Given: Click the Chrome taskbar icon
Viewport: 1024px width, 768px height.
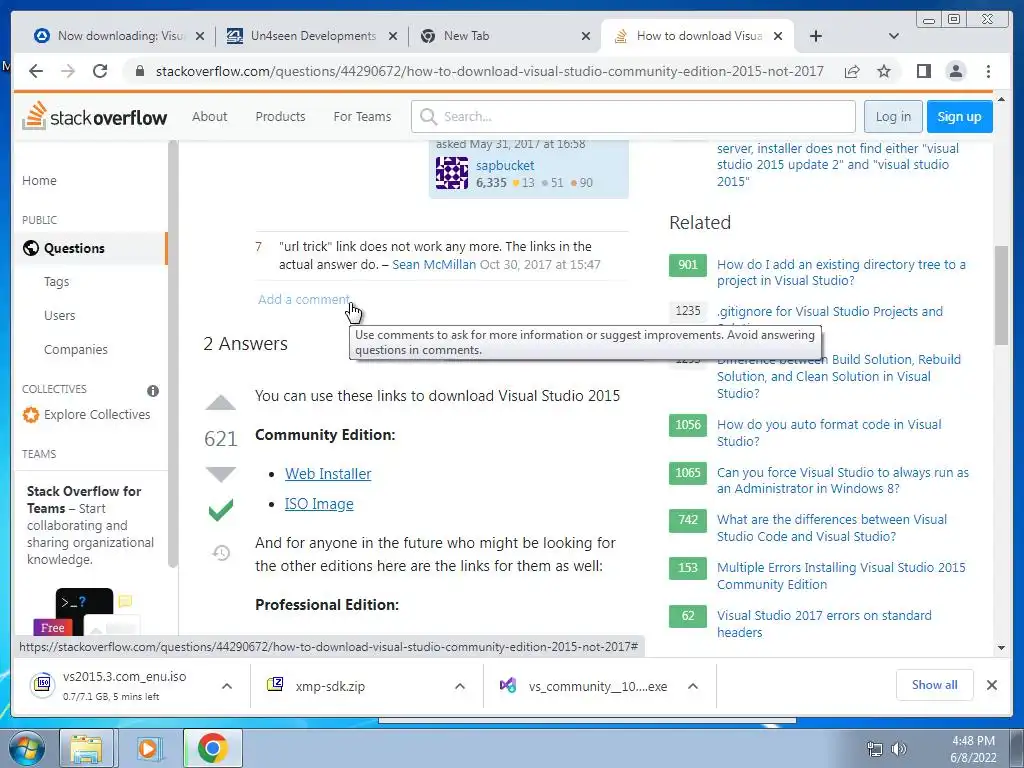Looking at the screenshot, I should coord(212,748).
